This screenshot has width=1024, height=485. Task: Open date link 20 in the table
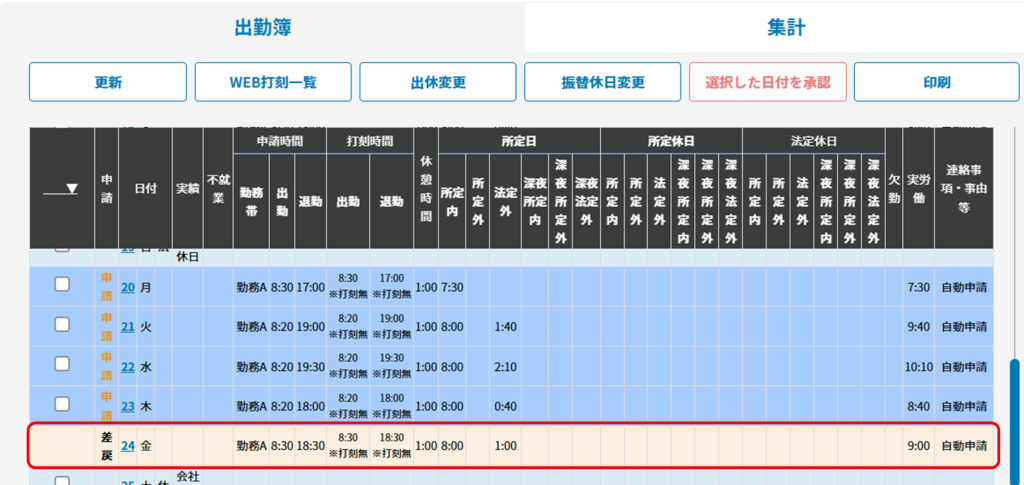click(128, 287)
